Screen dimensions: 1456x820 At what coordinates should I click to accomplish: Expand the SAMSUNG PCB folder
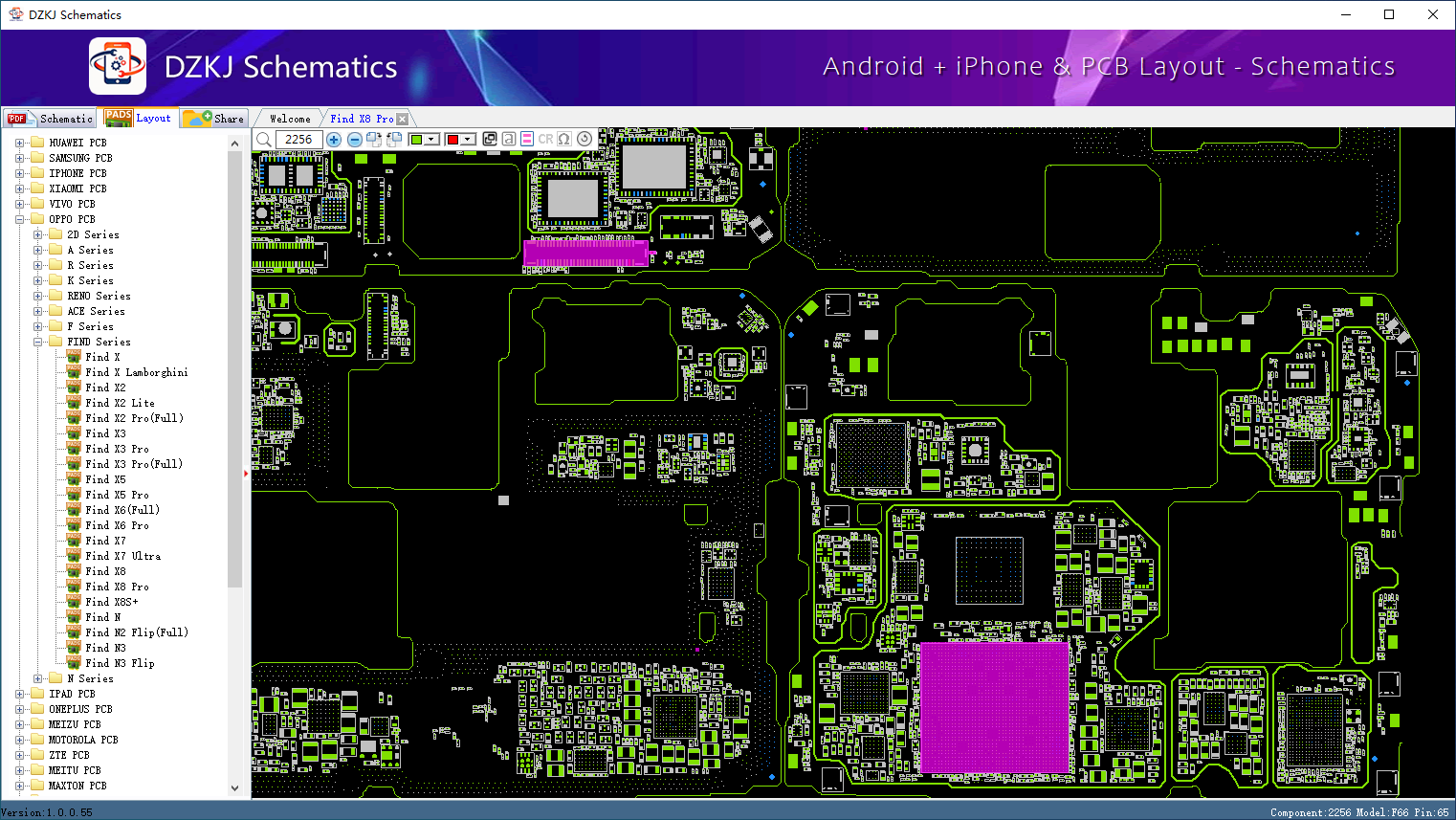tap(19, 158)
